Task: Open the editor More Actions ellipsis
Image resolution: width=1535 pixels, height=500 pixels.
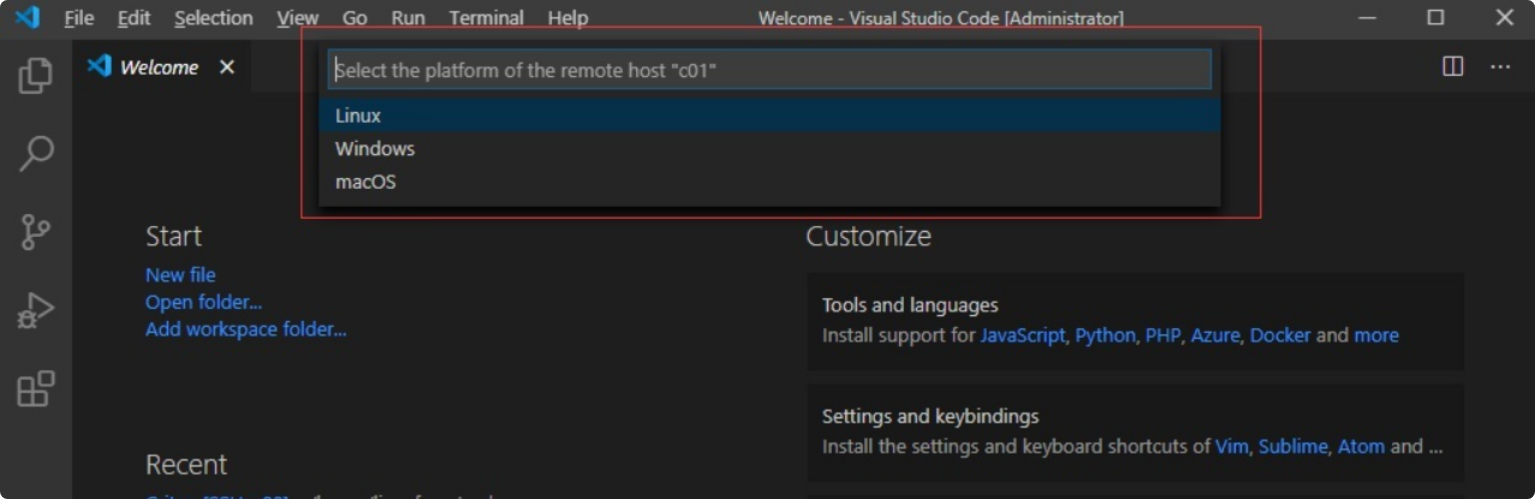Action: [1500, 67]
